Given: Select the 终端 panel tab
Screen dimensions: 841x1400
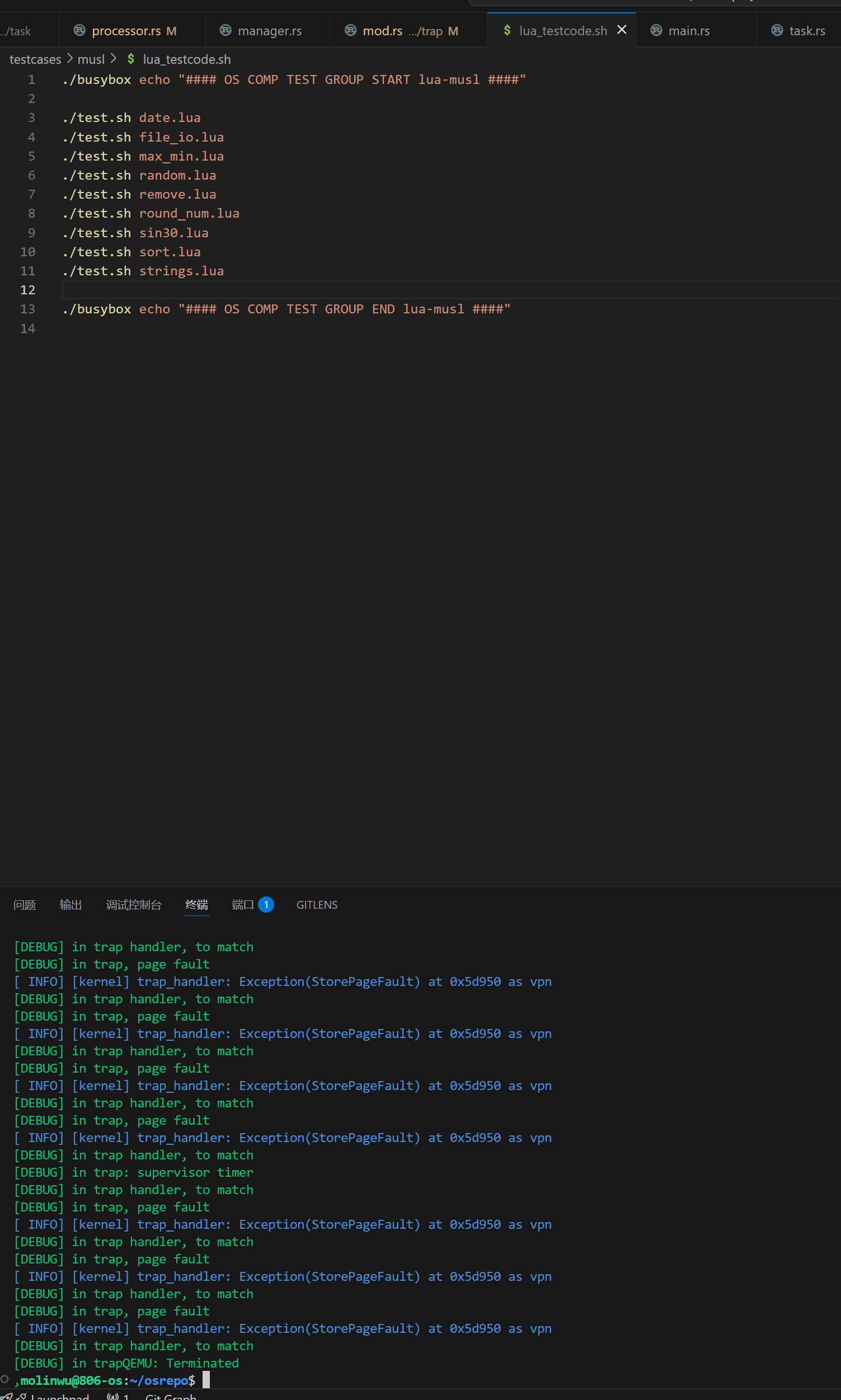Looking at the screenshot, I should (196, 905).
